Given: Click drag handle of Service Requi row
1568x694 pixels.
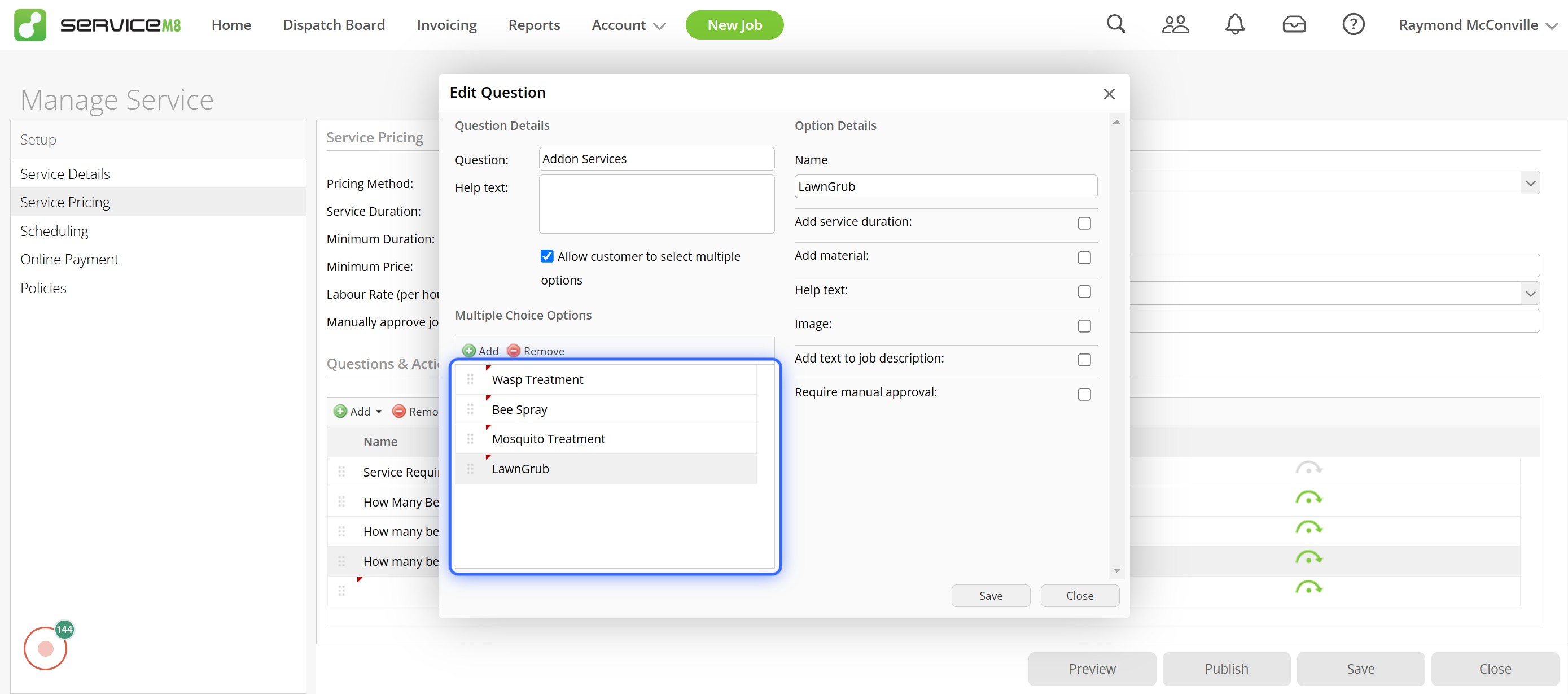Looking at the screenshot, I should pos(341,472).
